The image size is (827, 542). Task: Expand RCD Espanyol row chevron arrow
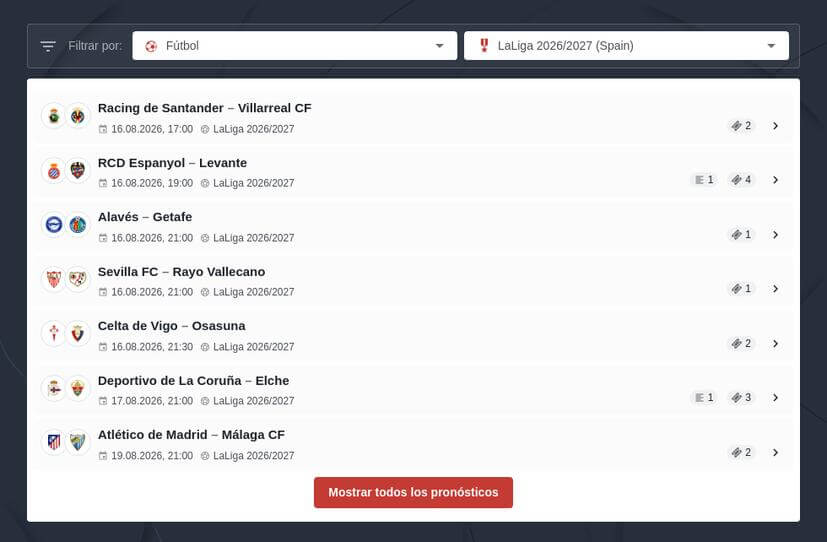point(775,180)
